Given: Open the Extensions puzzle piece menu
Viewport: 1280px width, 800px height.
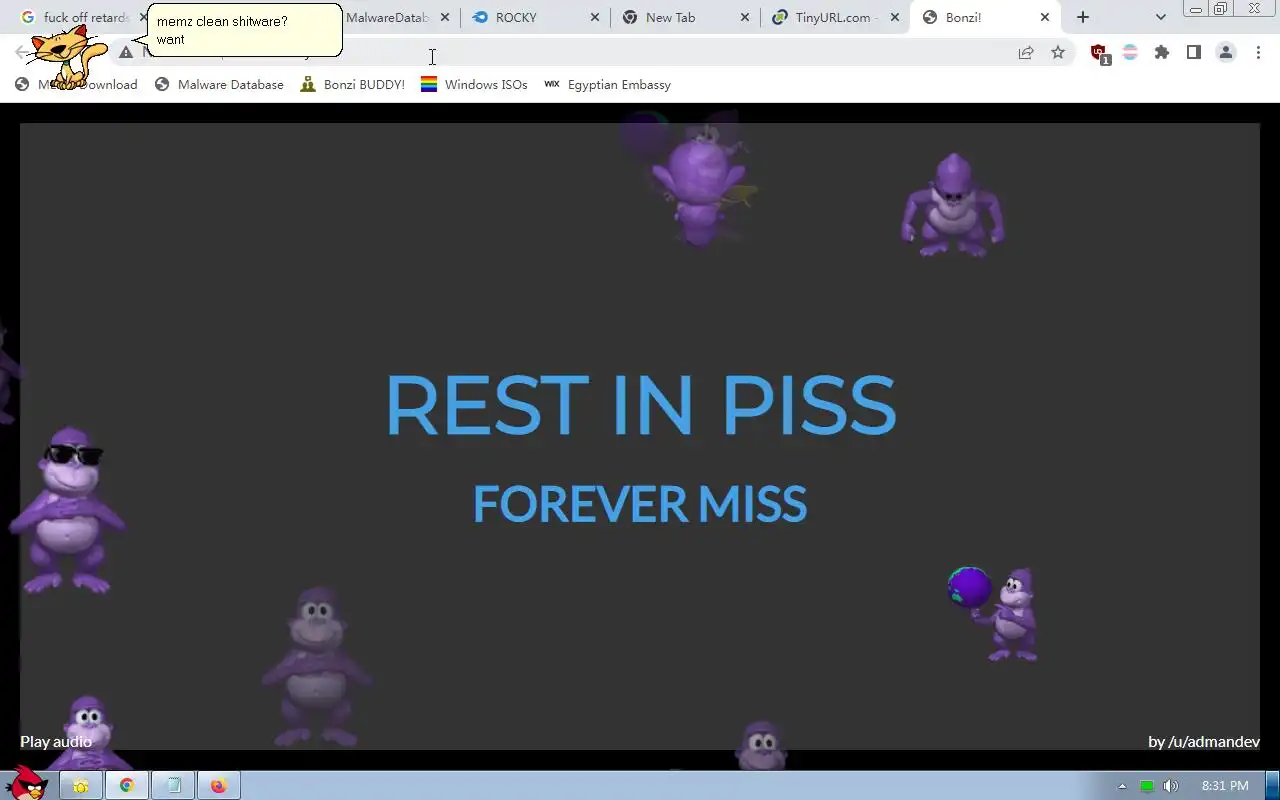Looking at the screenshot, I should [1162, 53].
